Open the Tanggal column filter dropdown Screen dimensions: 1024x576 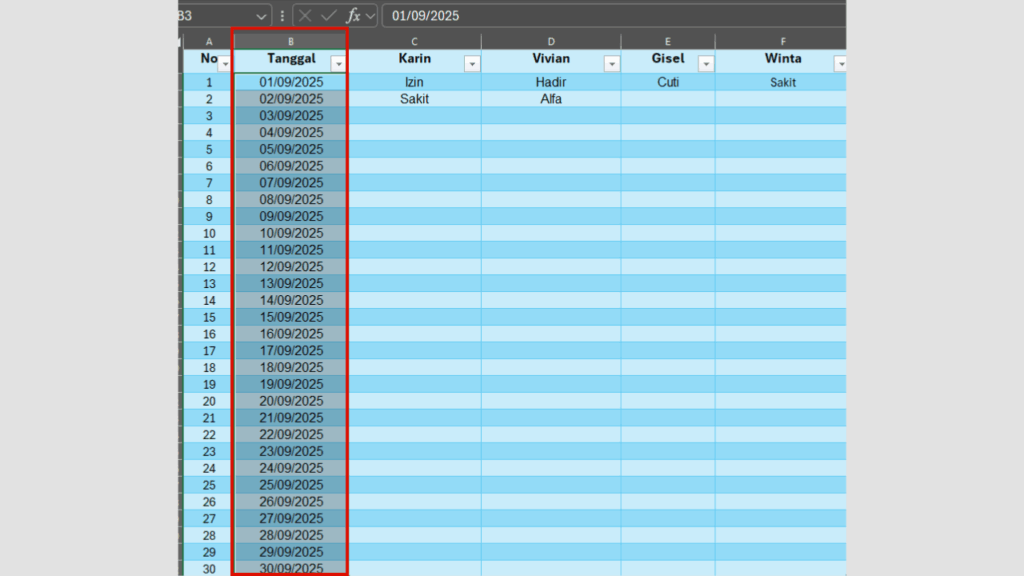(x=338, y=64)
